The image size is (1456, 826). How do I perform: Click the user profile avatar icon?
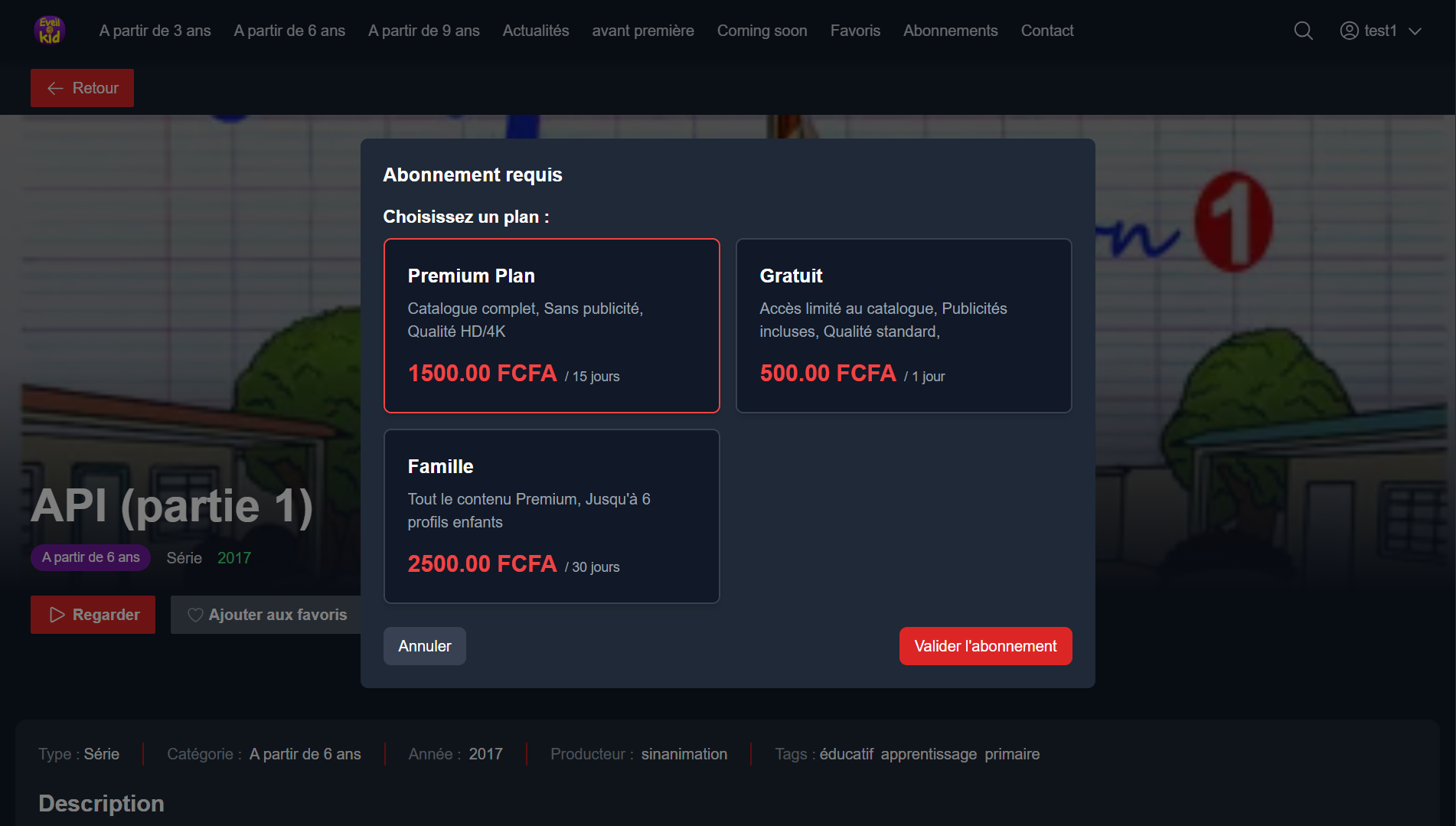(x=1349, y=31)
